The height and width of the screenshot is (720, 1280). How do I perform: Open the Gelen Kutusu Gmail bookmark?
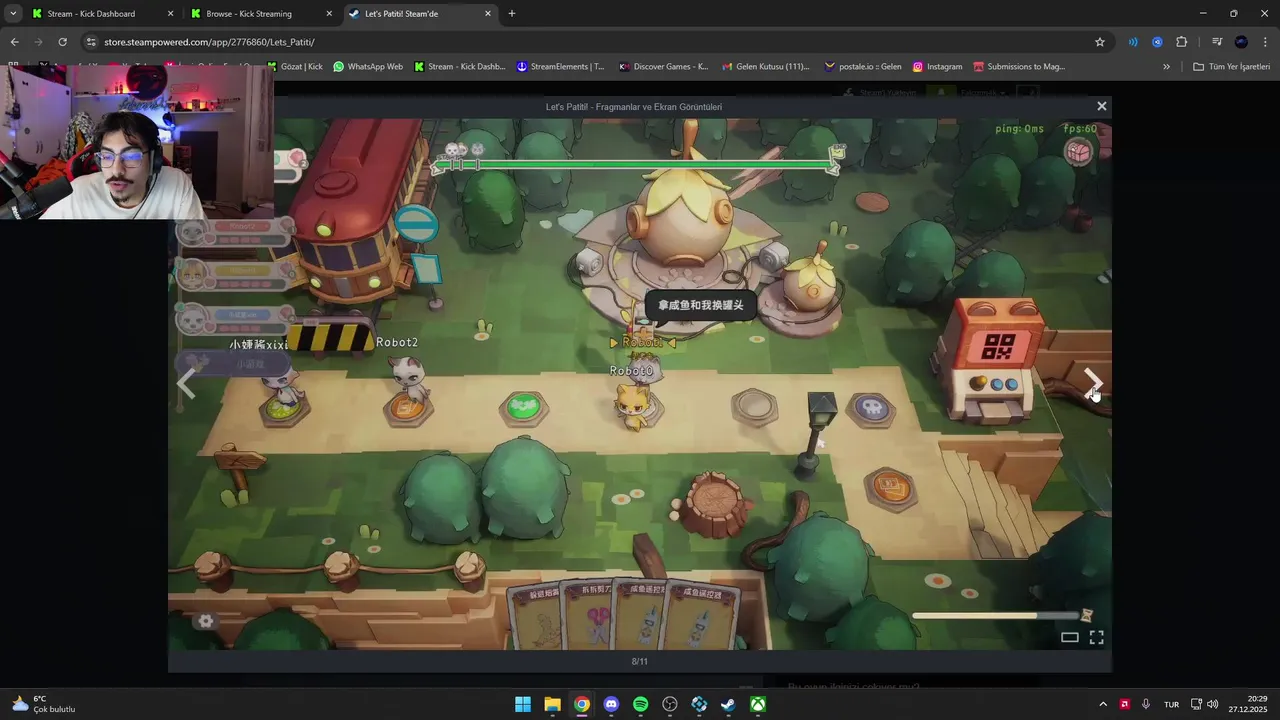coord(765,67)
